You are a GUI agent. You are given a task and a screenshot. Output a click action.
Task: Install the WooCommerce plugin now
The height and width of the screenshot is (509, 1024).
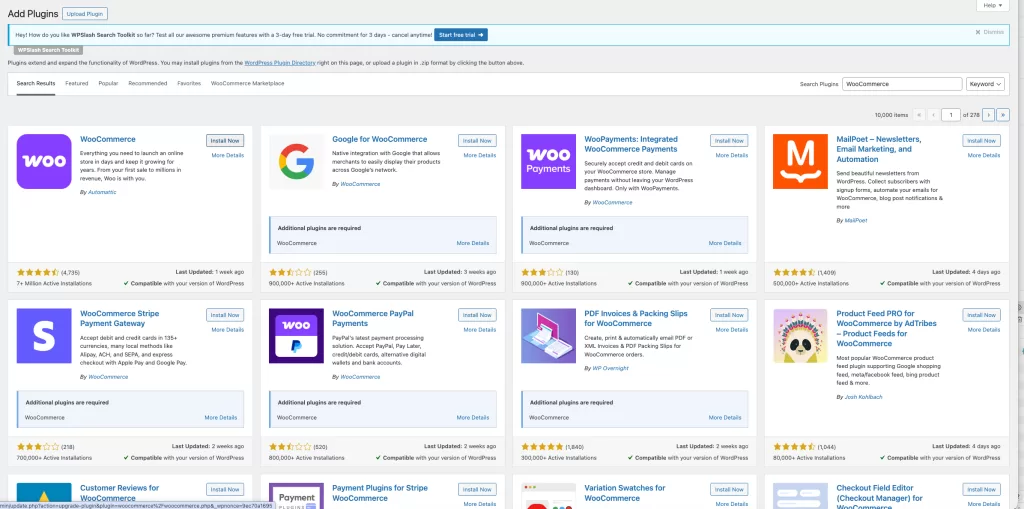(225, 140)
